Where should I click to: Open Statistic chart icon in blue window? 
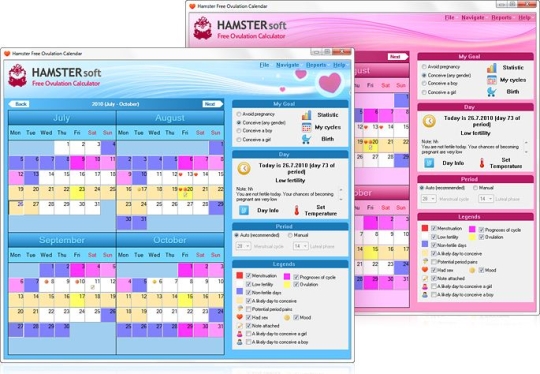pyautogui.click(x=306, y=115)
